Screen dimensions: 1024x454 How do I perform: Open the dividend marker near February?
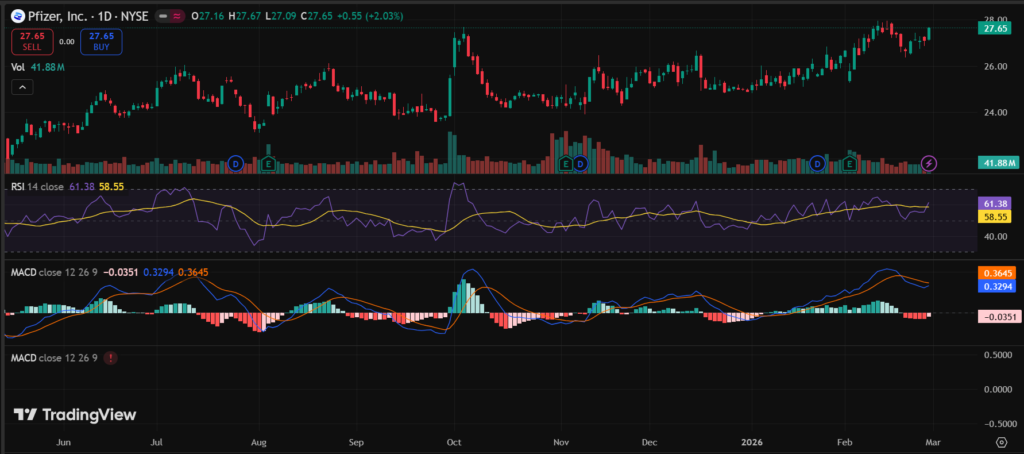pyautogui.click(x=817, y=163)
